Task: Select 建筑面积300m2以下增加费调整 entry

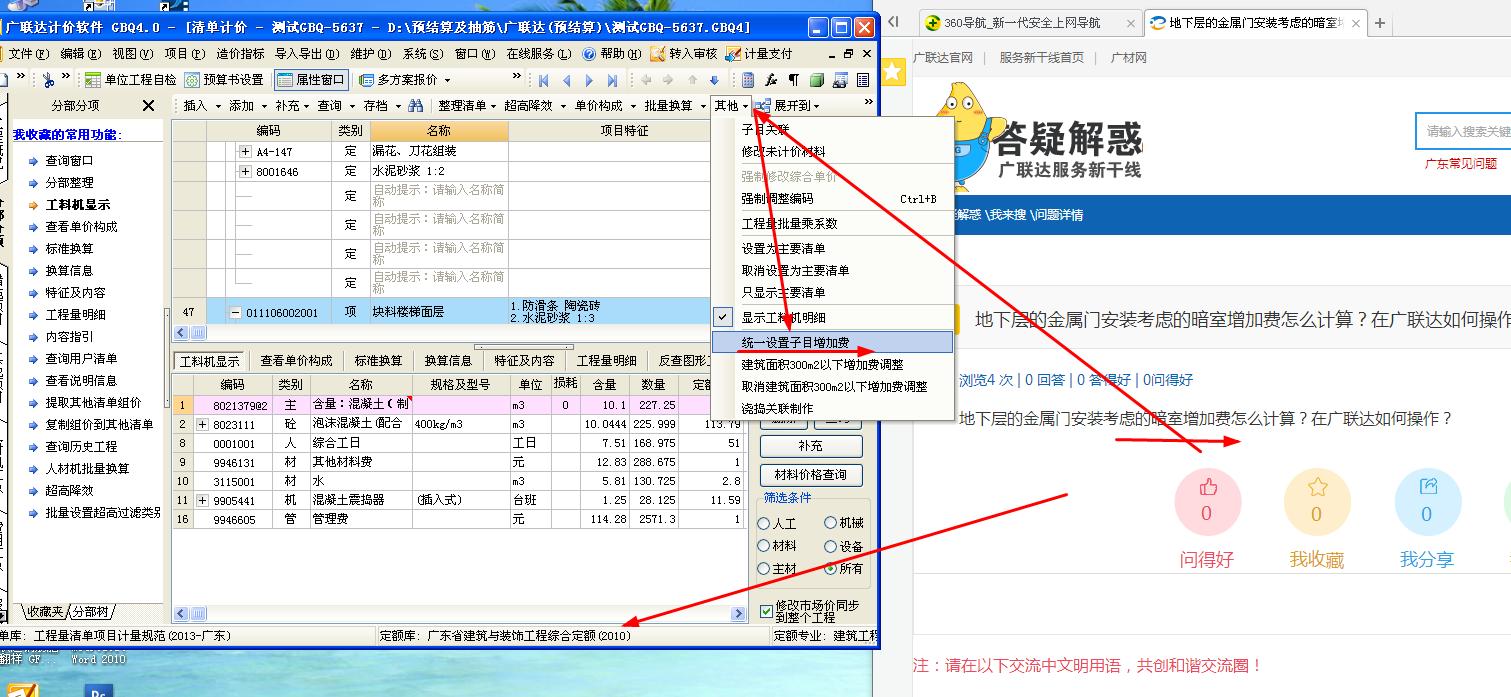Action: click(832, 364)
